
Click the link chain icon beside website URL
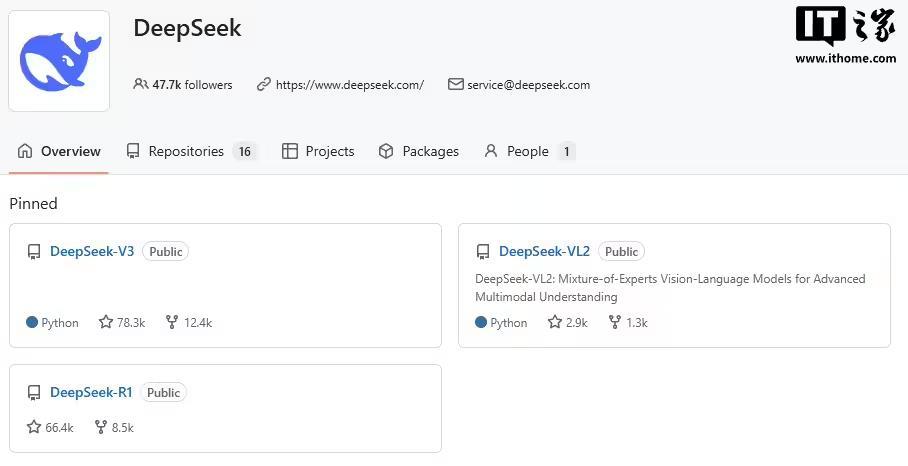(263, 85)
